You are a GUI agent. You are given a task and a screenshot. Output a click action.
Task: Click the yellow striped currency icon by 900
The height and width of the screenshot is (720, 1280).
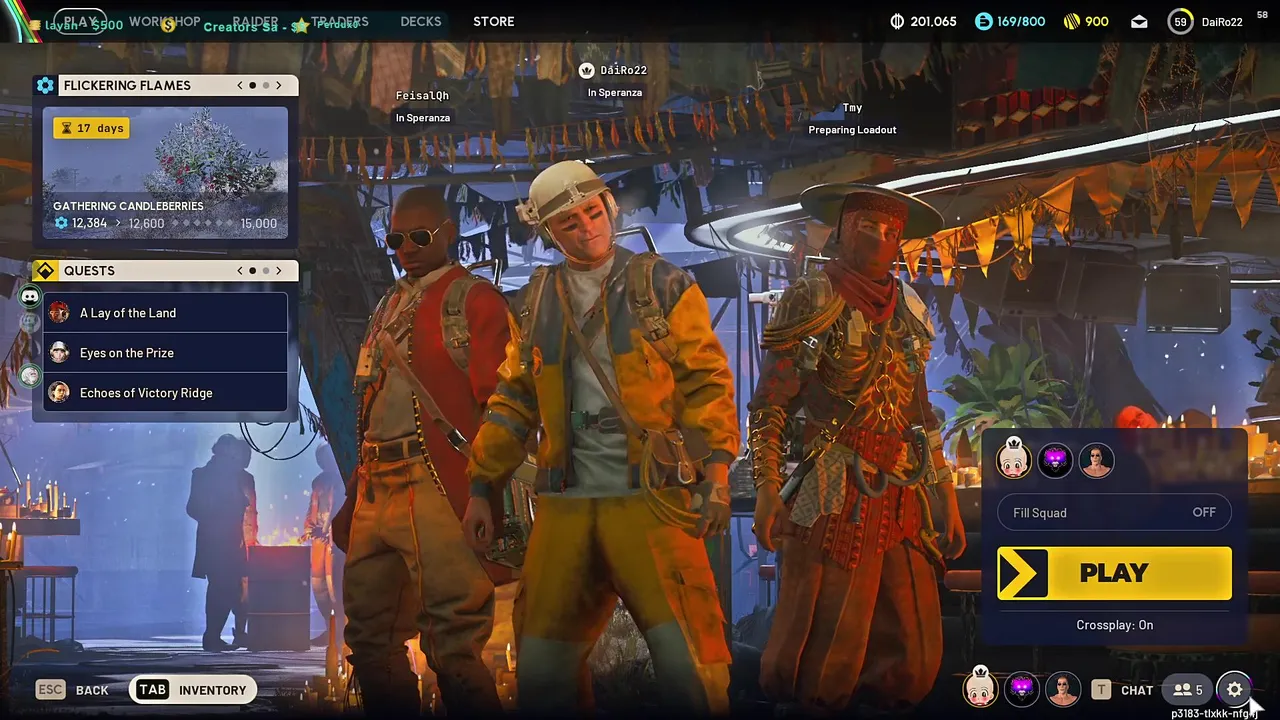coord(1071,21)
